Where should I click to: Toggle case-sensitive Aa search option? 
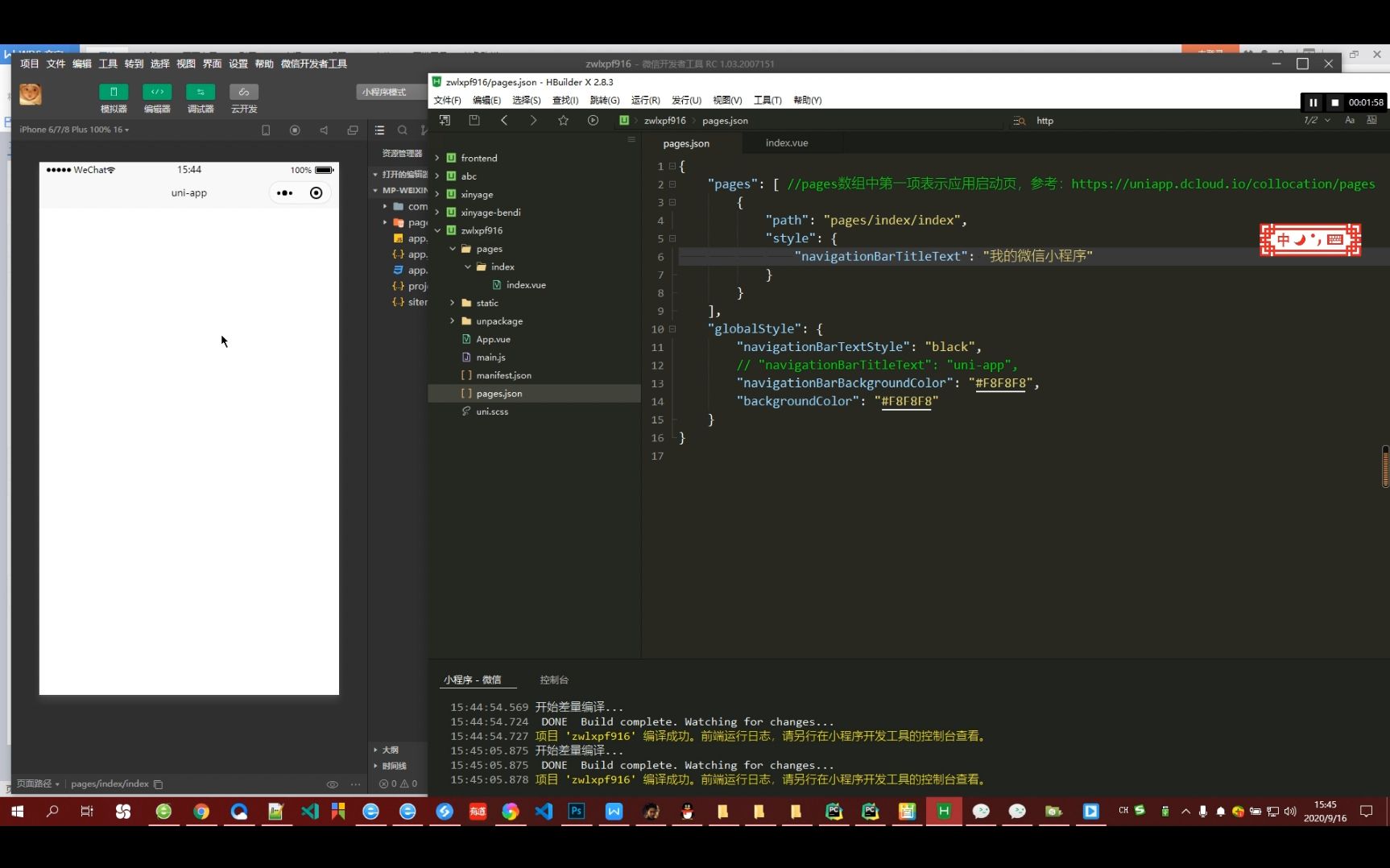(x=1350, y=120)
